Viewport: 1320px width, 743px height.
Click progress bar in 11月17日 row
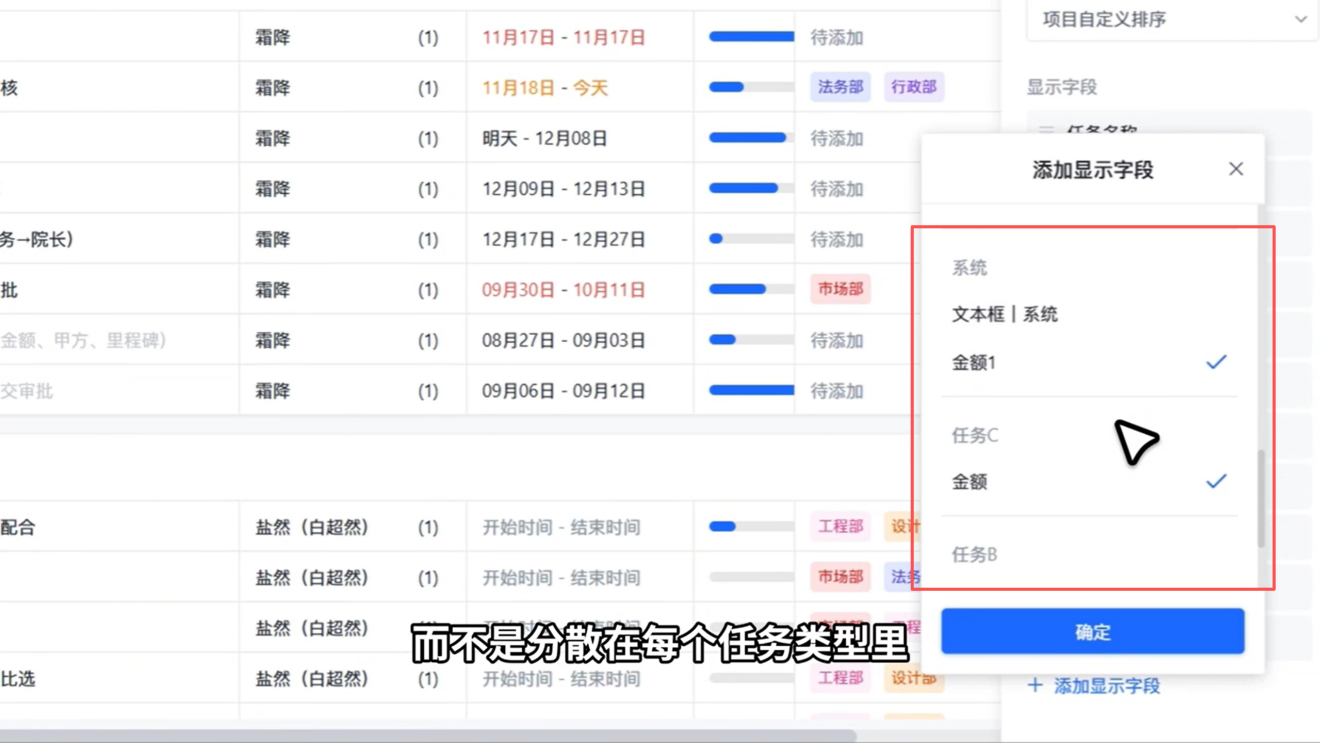pyautogui.click(x=751, y=37)
